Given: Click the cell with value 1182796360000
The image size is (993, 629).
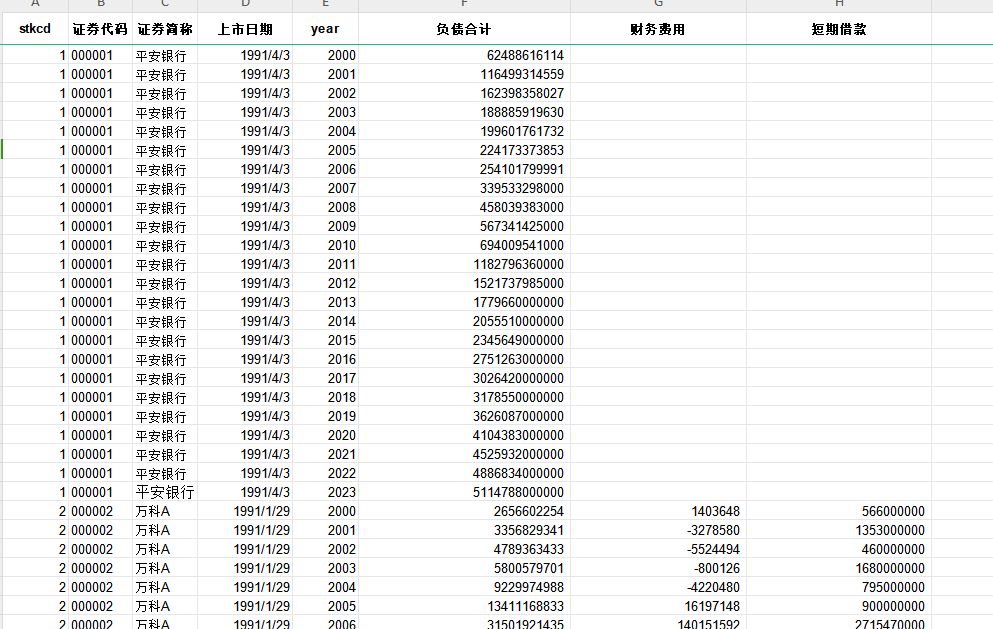Looking at the screenshot, I should pyautogui.click(x=464, y=264).
